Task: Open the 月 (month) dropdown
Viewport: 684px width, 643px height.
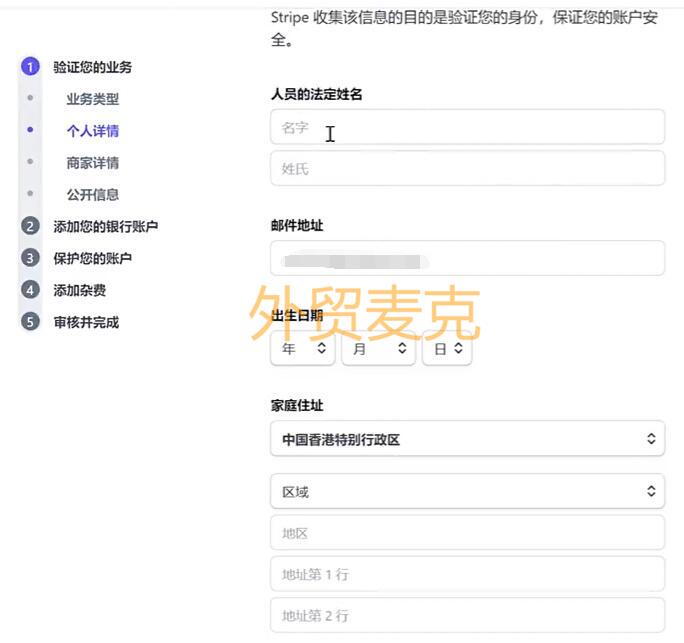Action: 378,349
